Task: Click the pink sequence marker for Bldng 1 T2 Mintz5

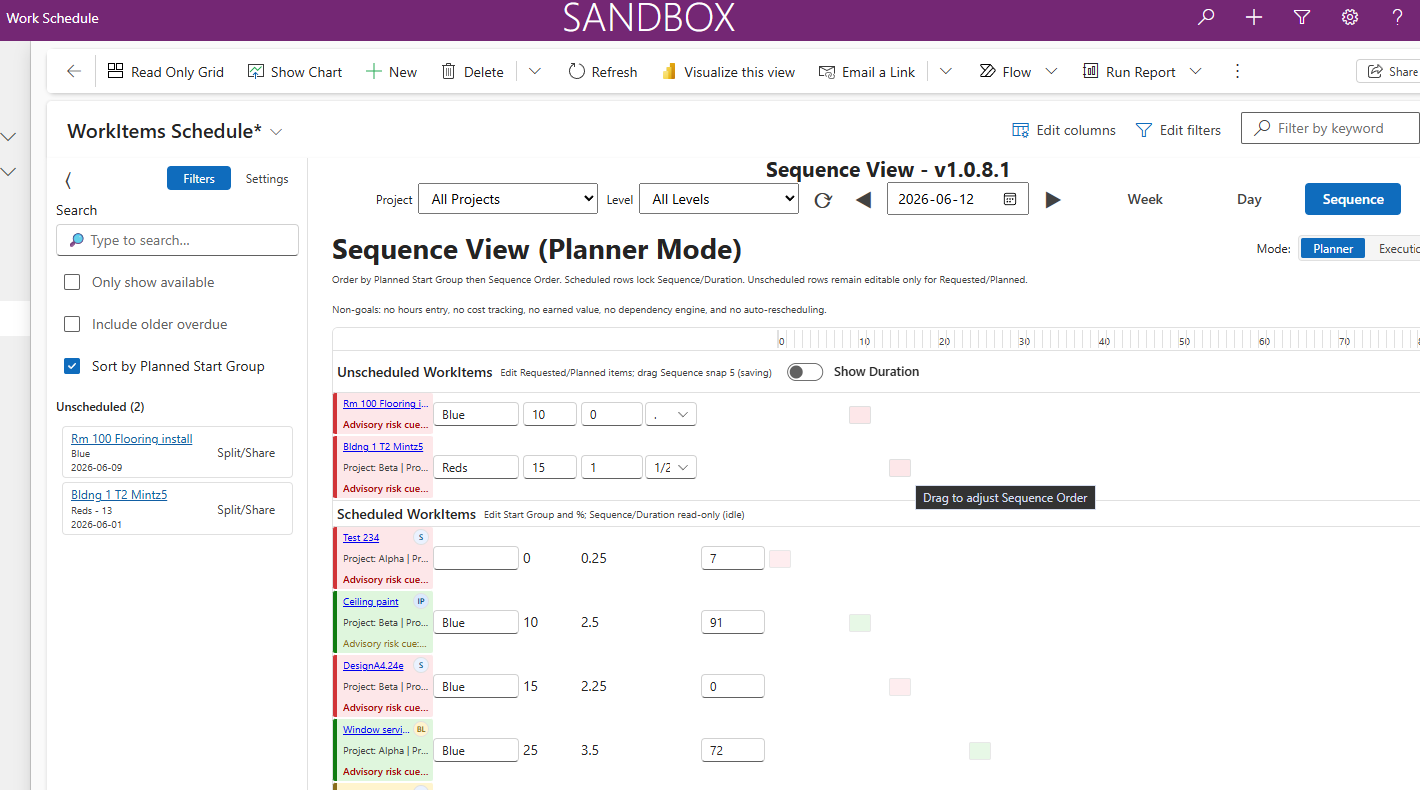Action: [900, 468]
